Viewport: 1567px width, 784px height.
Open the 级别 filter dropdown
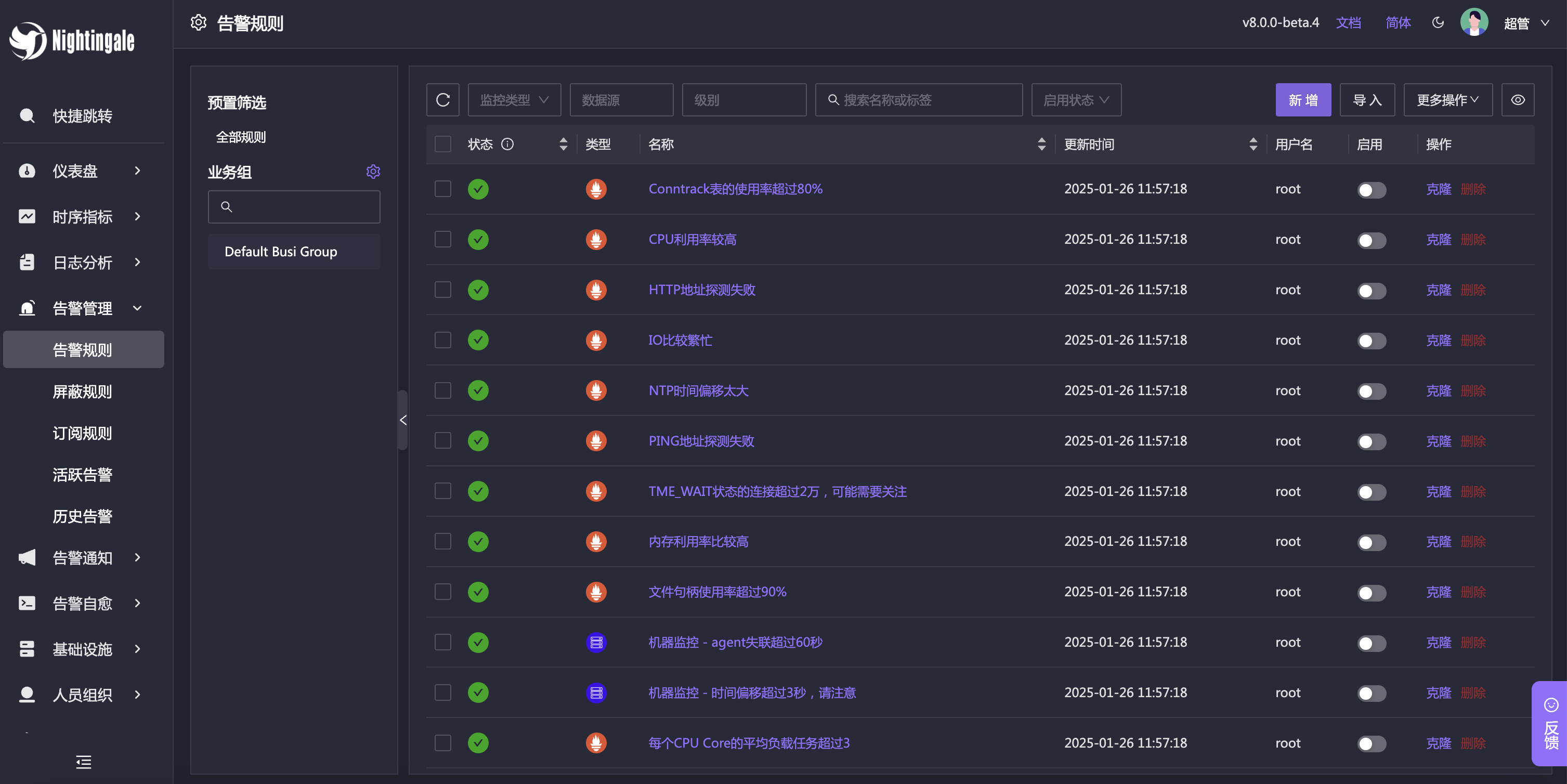coord(744,100)
